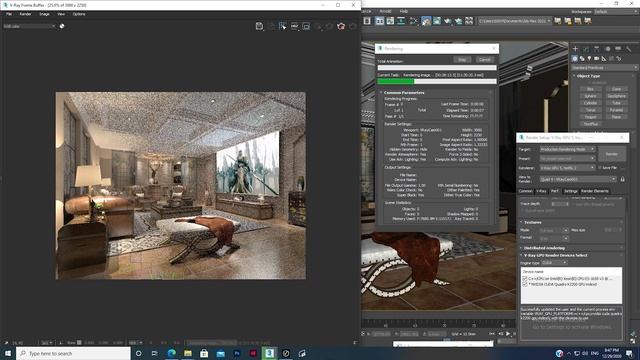Screen dimensions: 640x360
Task: Select the Lights category icon in Create panel
Action: pos(589,59)
